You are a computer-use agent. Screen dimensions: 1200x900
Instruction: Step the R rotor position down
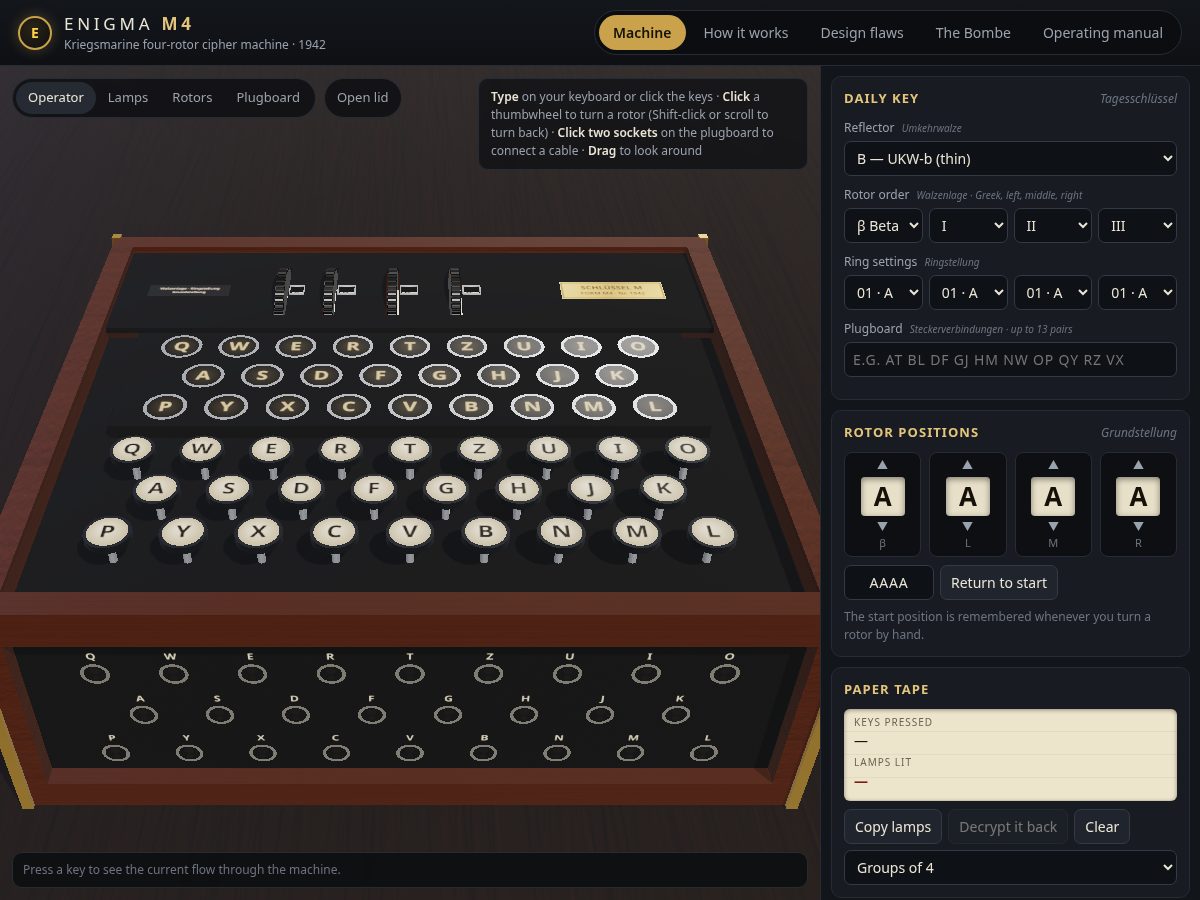(x=1138, y=527)
